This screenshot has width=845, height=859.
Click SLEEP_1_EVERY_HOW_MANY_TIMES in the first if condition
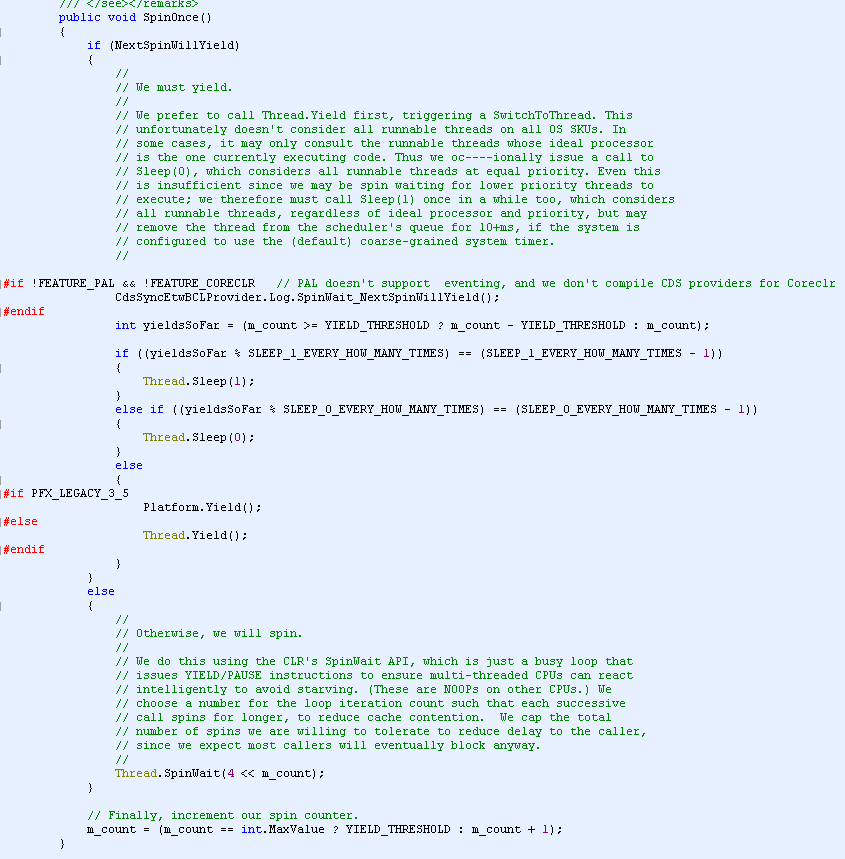pos(345,353)
